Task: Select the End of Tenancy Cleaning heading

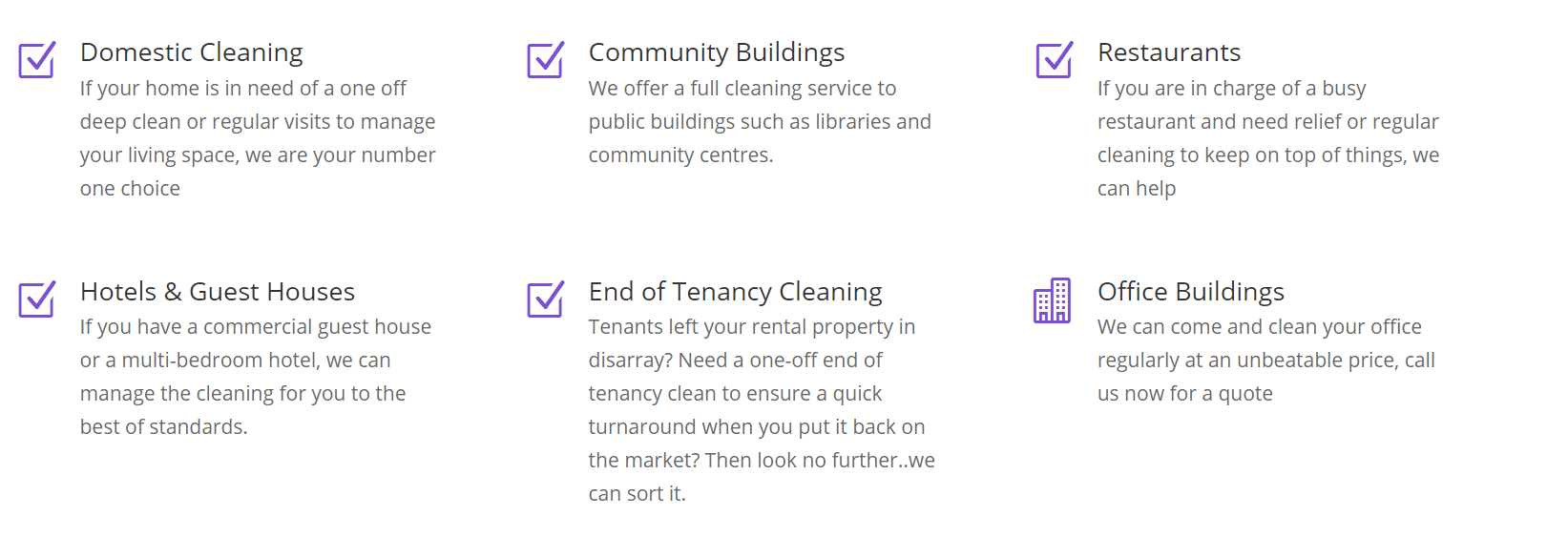Action: (x=736, y=292)
